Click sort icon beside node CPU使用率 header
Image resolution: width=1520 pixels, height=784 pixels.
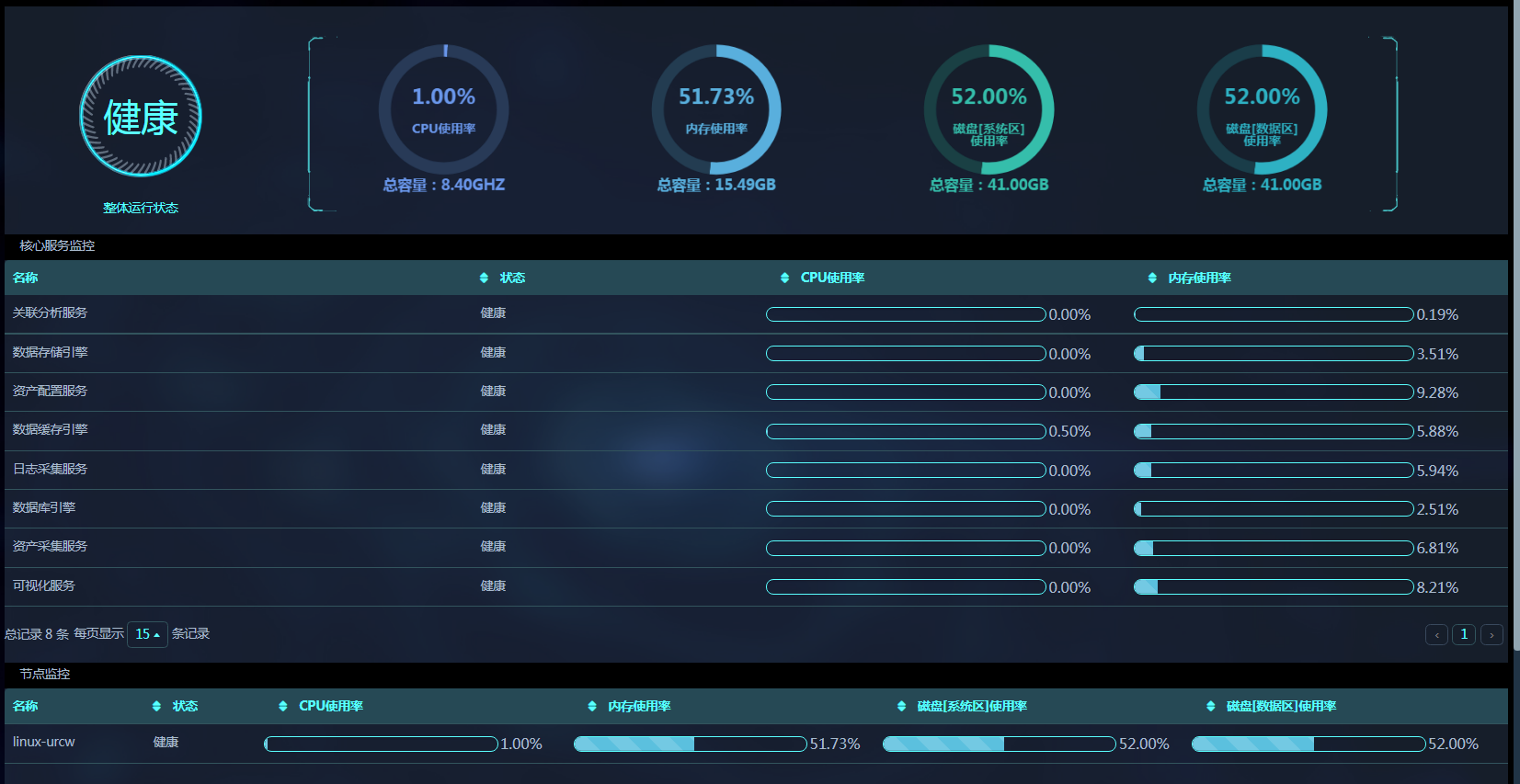(282, 706)
